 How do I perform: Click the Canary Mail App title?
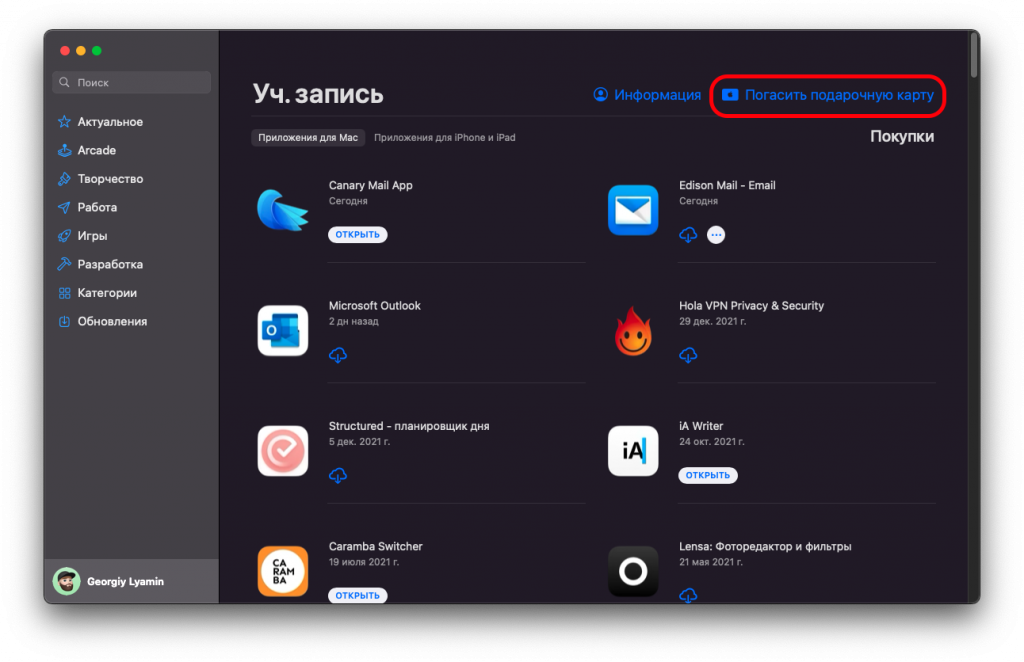(370, 185)
